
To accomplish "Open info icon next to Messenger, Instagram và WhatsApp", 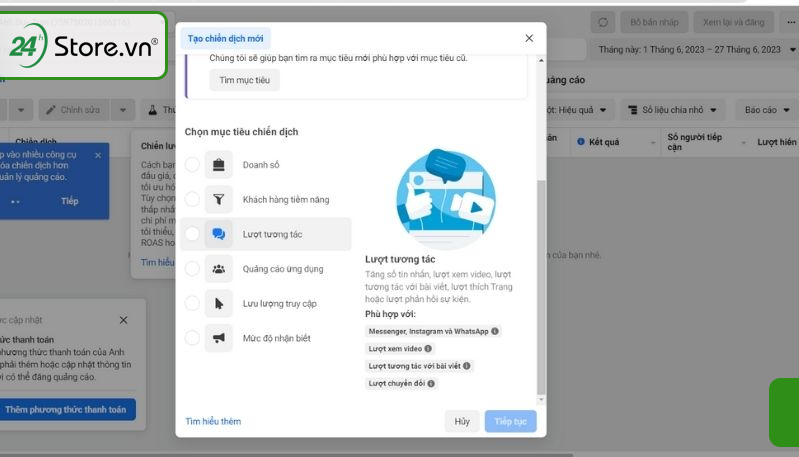I will [495, 331].
